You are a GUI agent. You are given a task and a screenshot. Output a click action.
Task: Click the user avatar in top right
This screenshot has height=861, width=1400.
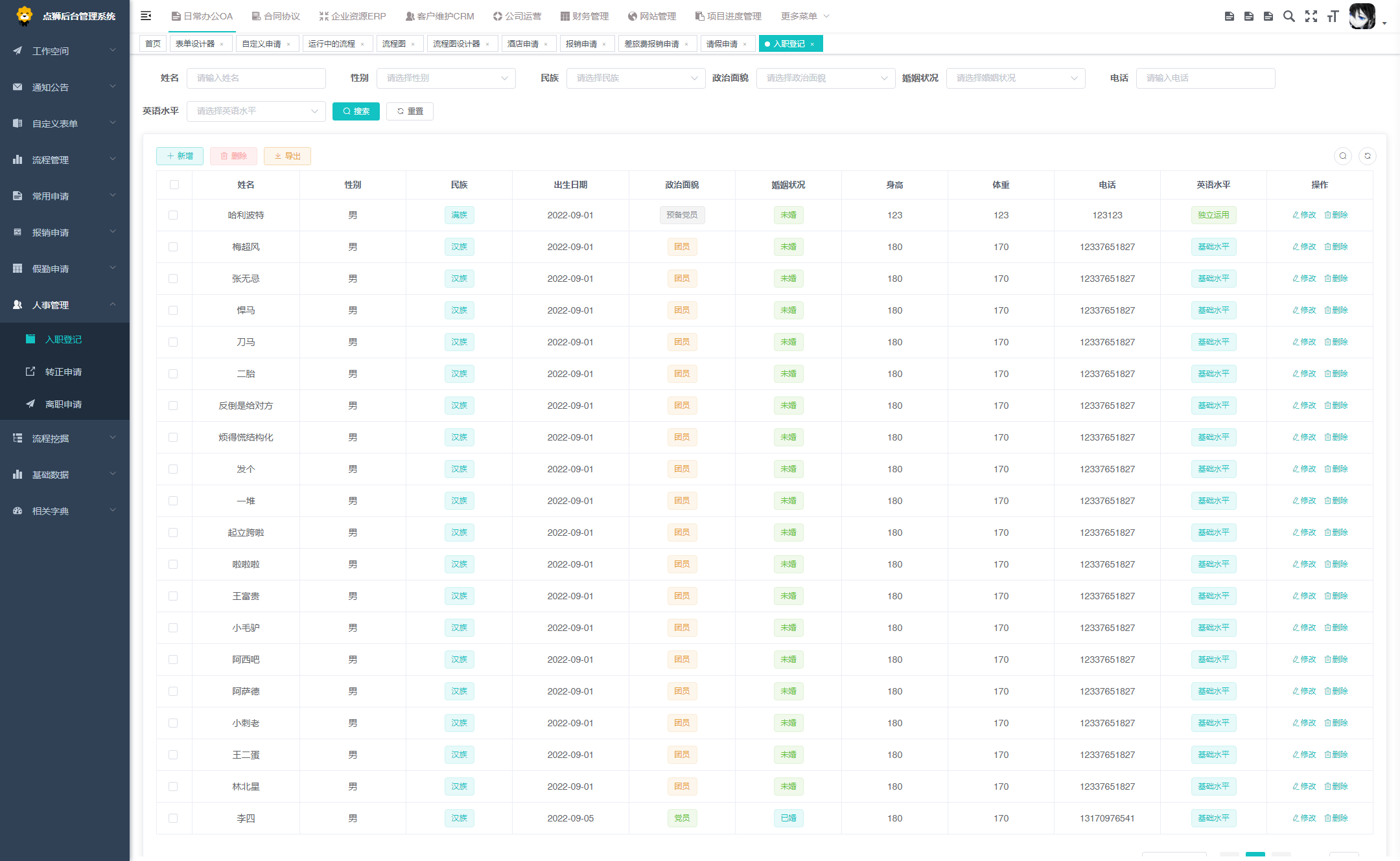click(1362, 16)
